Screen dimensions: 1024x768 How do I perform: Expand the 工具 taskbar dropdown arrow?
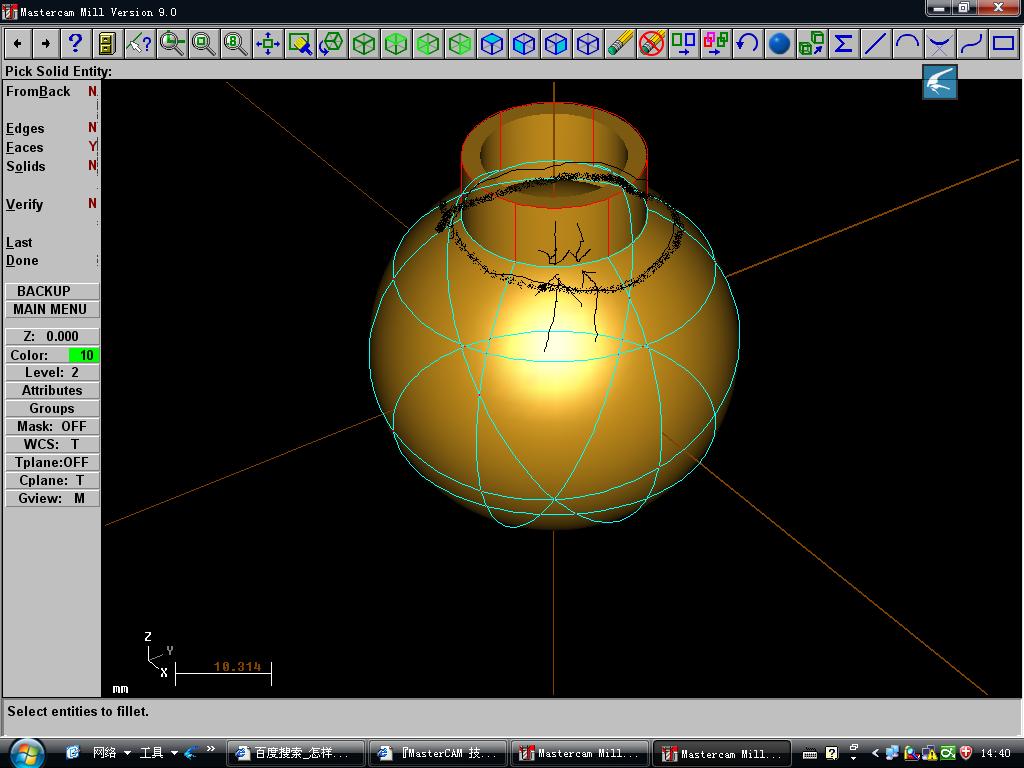(174, 753)
